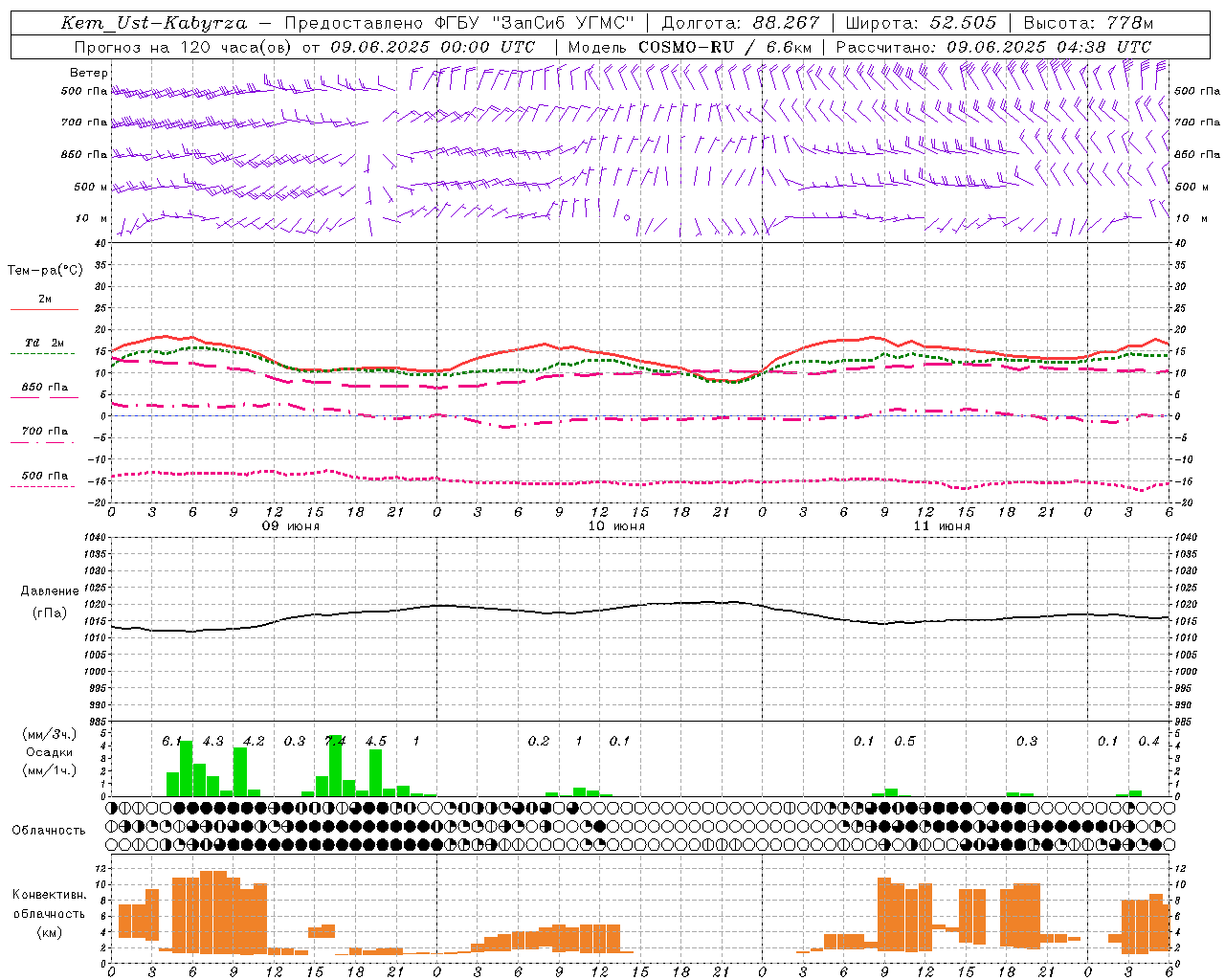The width and height of the screenshot is (1225, 980).
Task: Click the '11 июня' date label
Action: point(942,526)
